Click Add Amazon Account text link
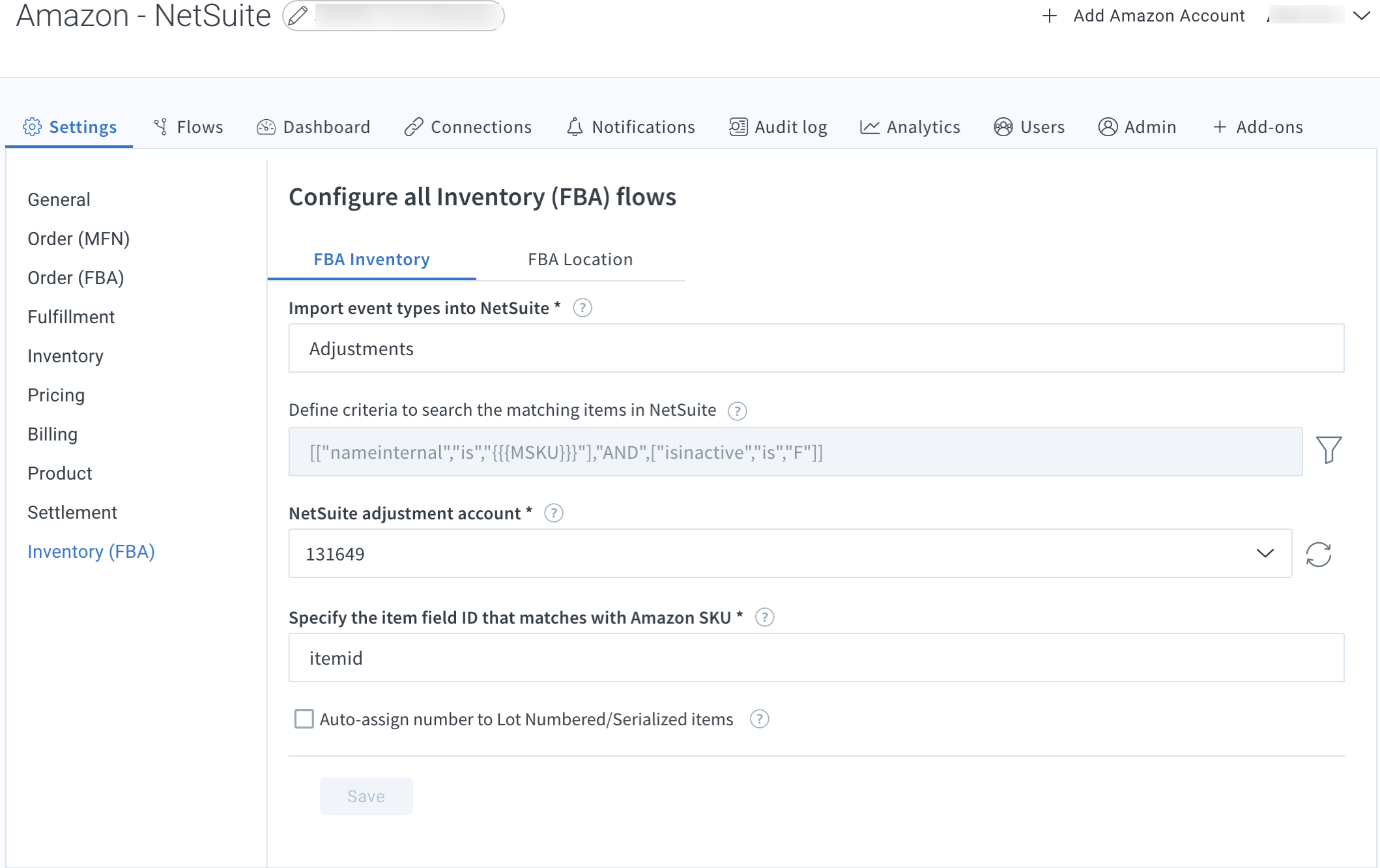Screen dimensions: 1380x868 [1158, 16]
